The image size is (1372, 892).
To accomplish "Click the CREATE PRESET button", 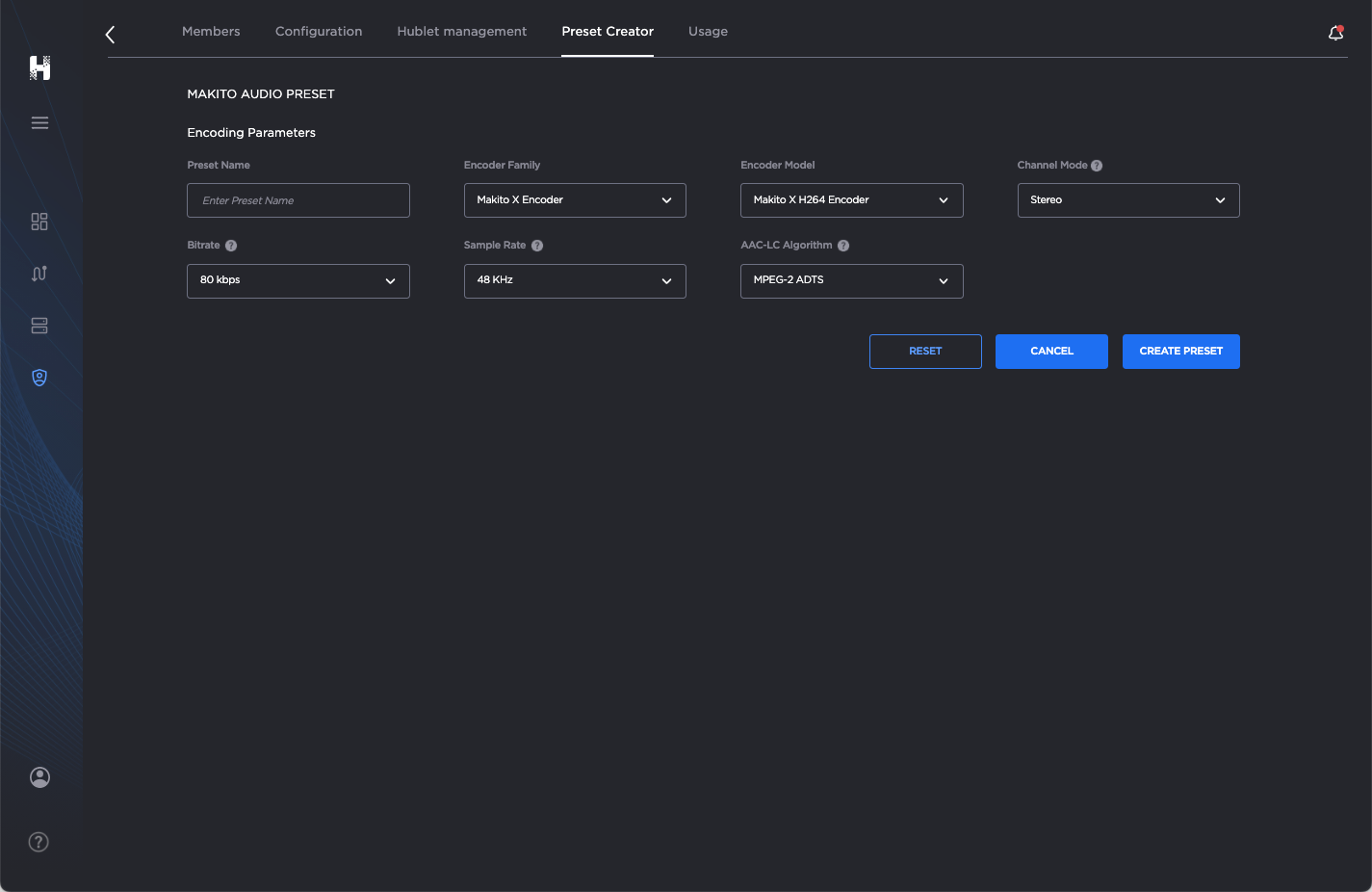I will coord(1180,352).
